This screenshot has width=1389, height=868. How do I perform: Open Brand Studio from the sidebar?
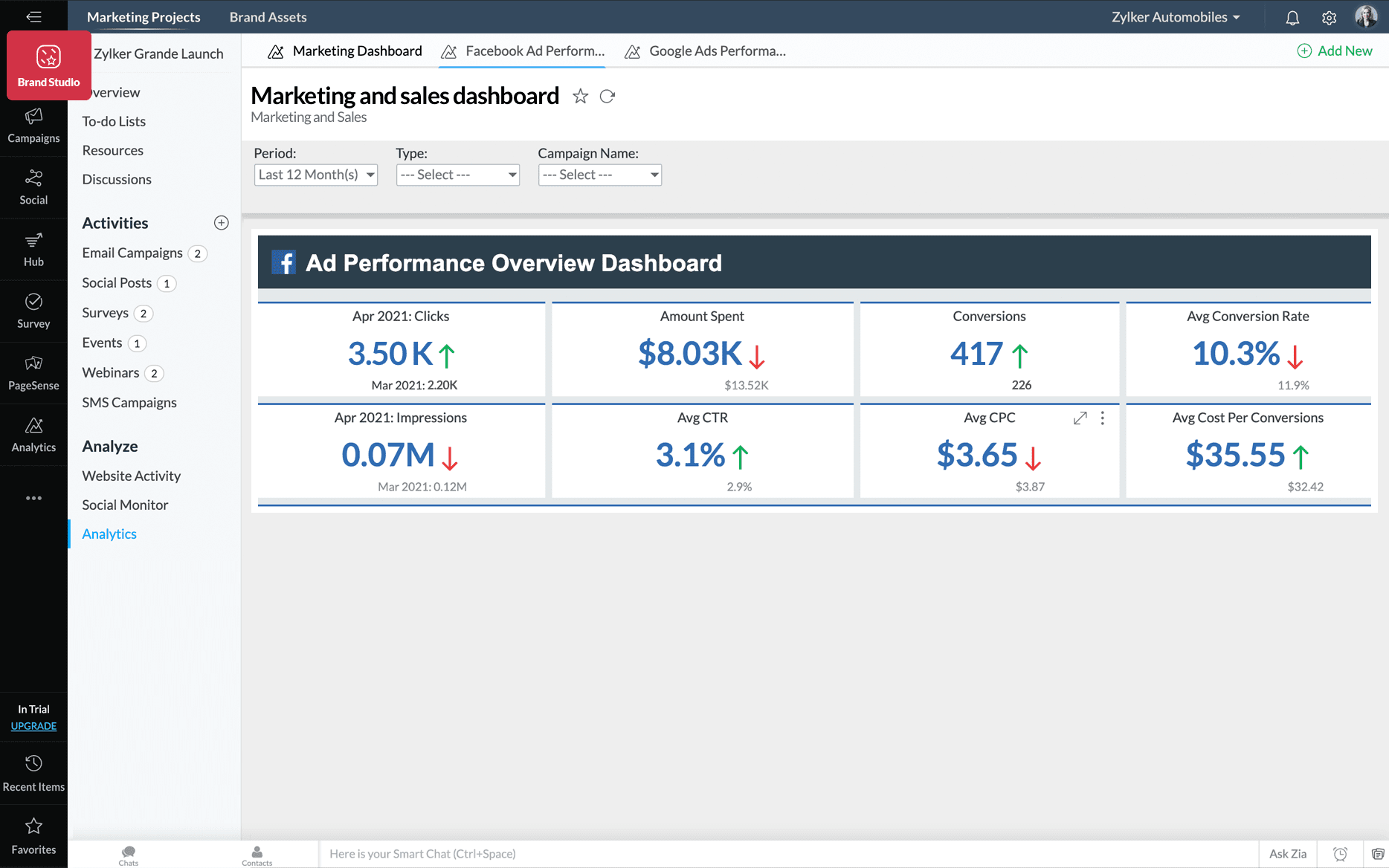[48, 65]
